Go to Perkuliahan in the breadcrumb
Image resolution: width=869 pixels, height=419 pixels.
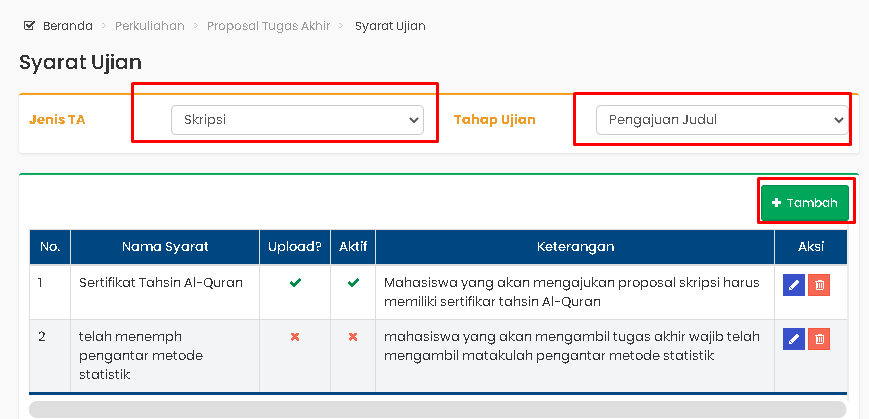[149, 26]
